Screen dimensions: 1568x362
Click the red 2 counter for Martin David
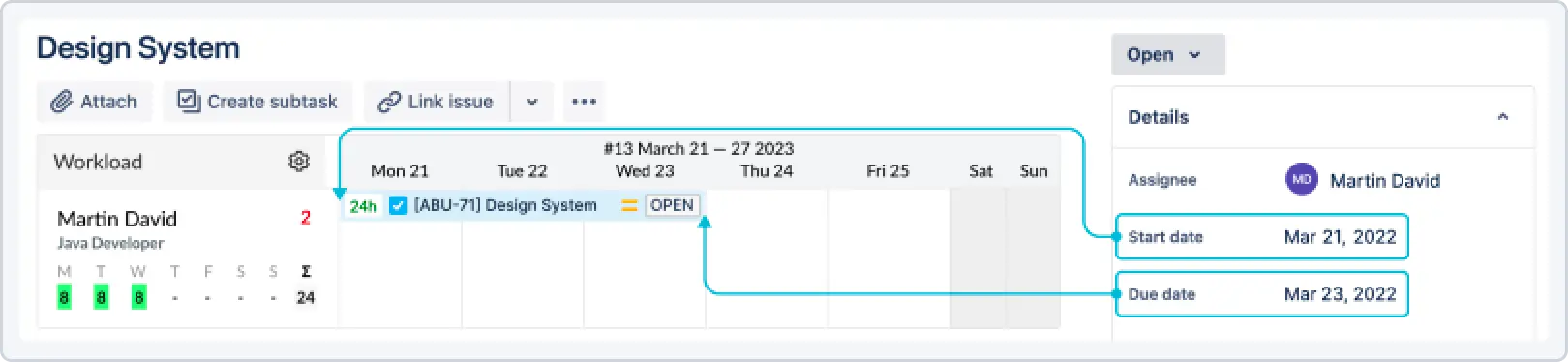pos(305,218)
